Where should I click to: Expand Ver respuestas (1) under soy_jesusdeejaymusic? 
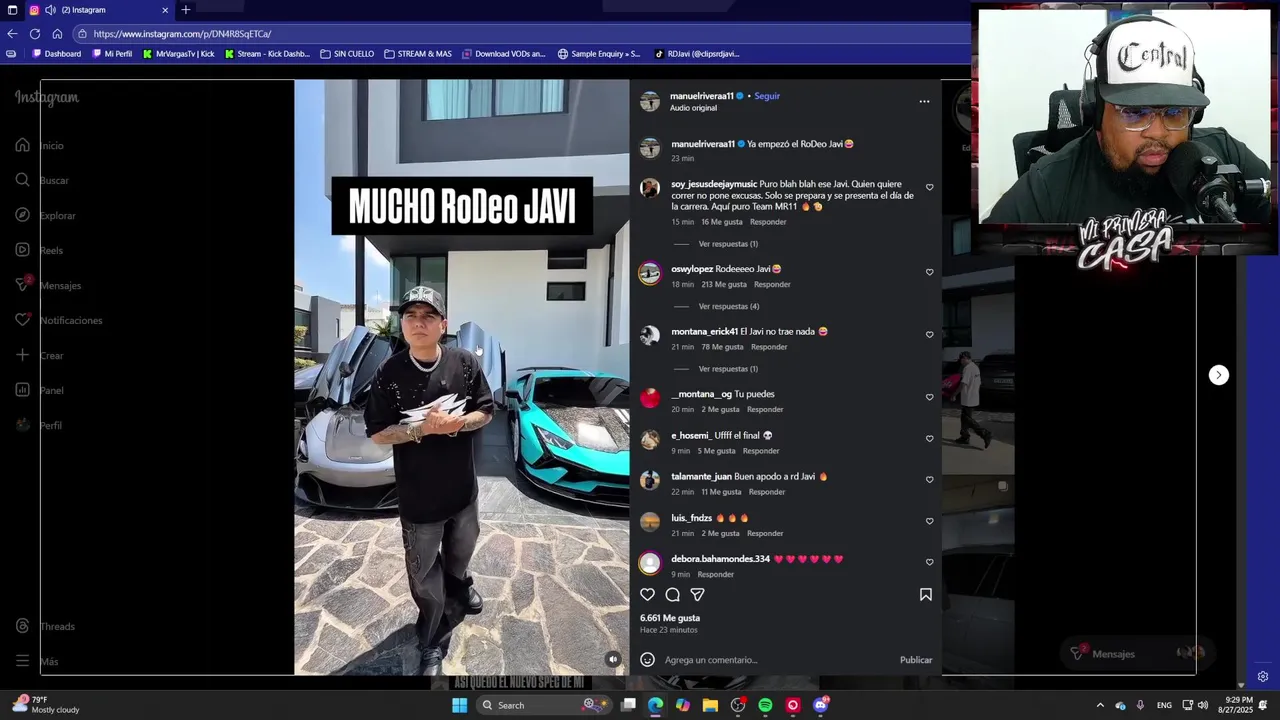pos(728,244)
